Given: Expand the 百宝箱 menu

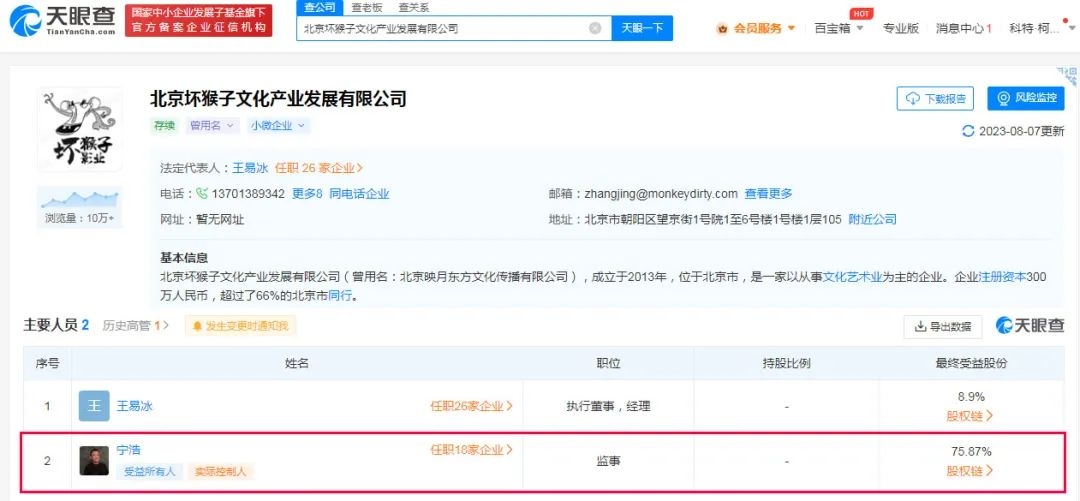Looking at the screenshot, I should (838, 28).
